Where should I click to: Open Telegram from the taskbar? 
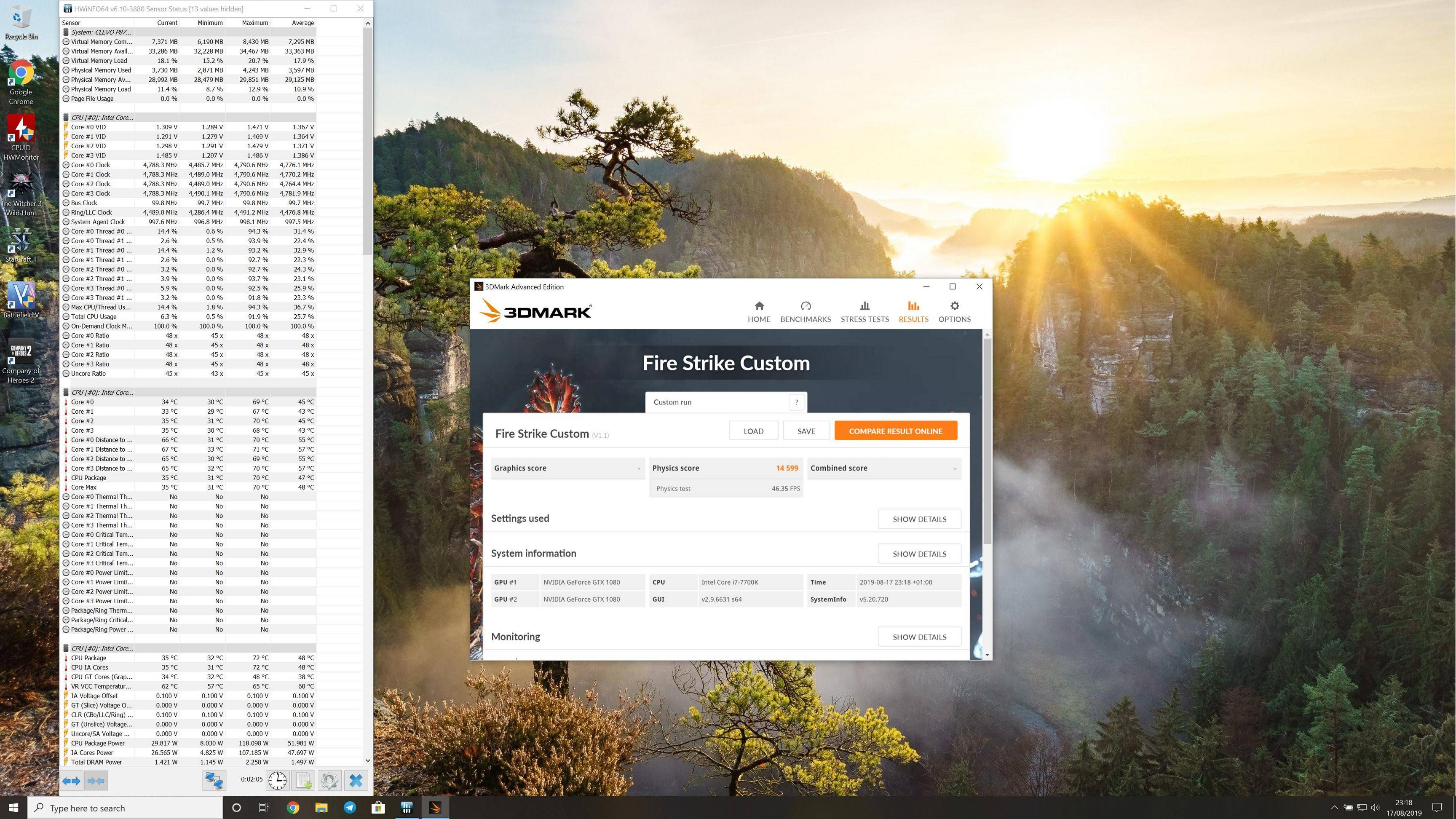tap(350, 807)
